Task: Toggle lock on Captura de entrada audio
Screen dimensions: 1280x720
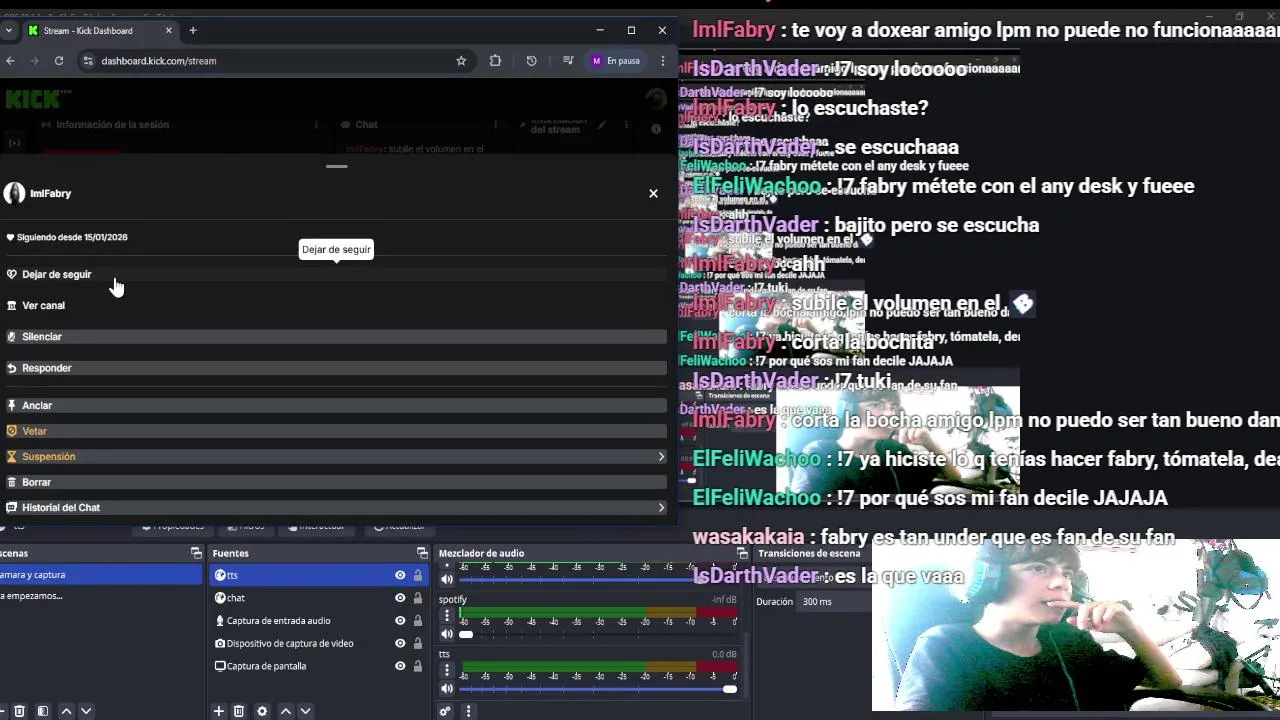Action: [x=418, y=621]
